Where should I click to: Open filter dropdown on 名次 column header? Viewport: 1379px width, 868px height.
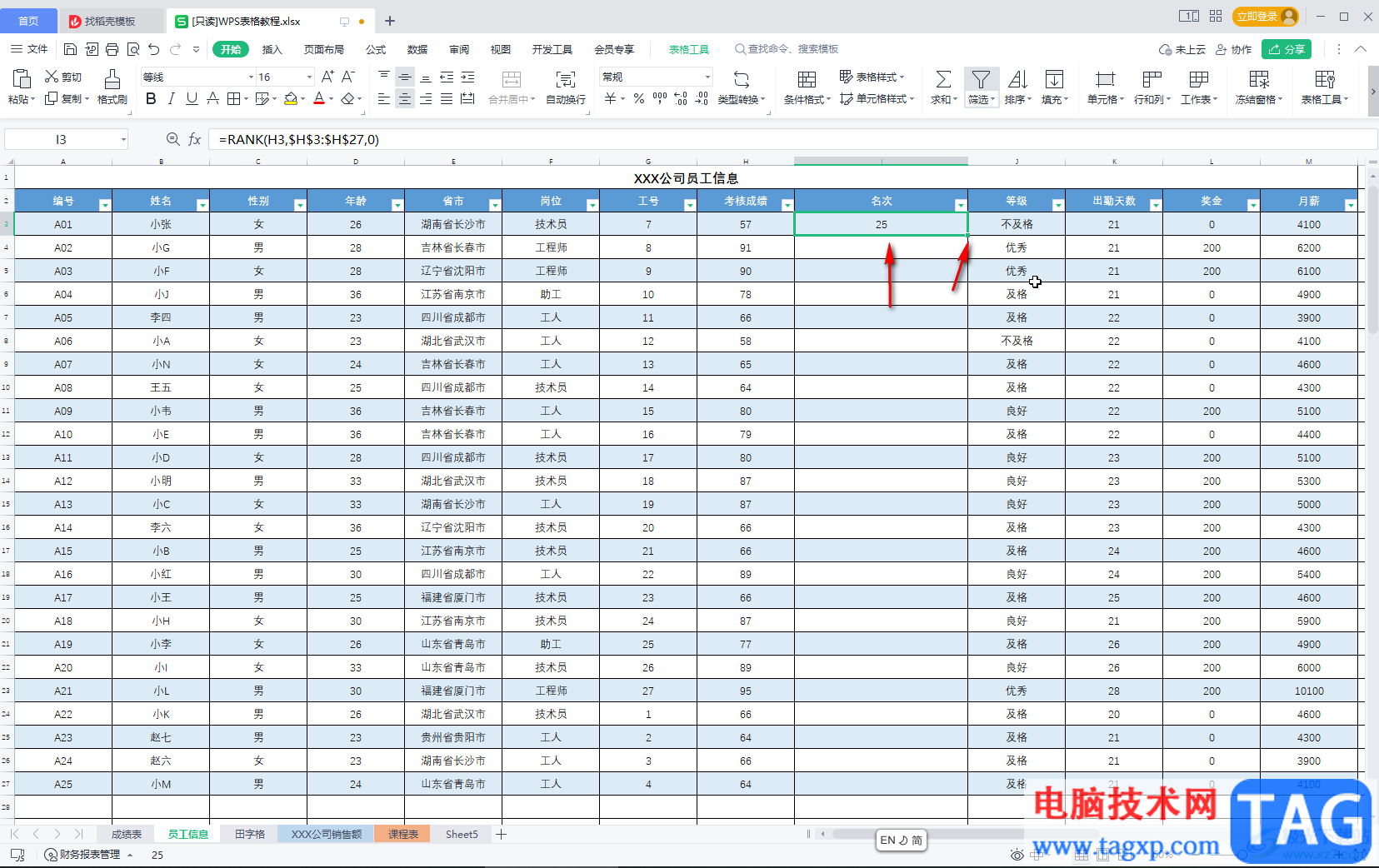pos(960,205)
